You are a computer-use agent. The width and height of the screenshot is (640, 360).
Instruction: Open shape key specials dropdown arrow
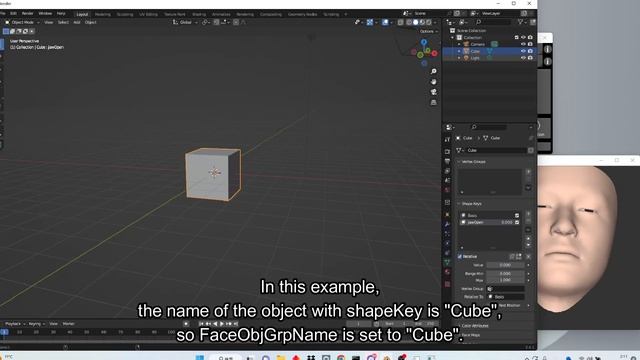coord(528,230)
